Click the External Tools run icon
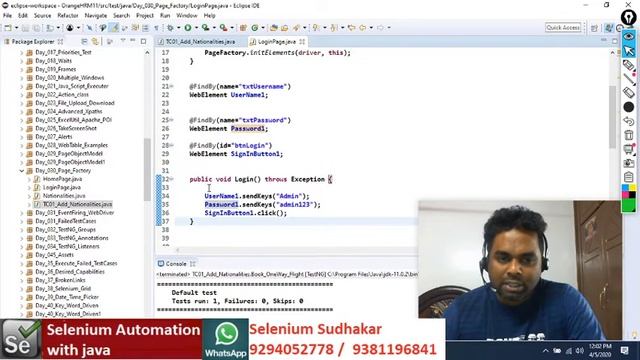The height and width of the screenshot is (360, 640). [x=223, y=28]
